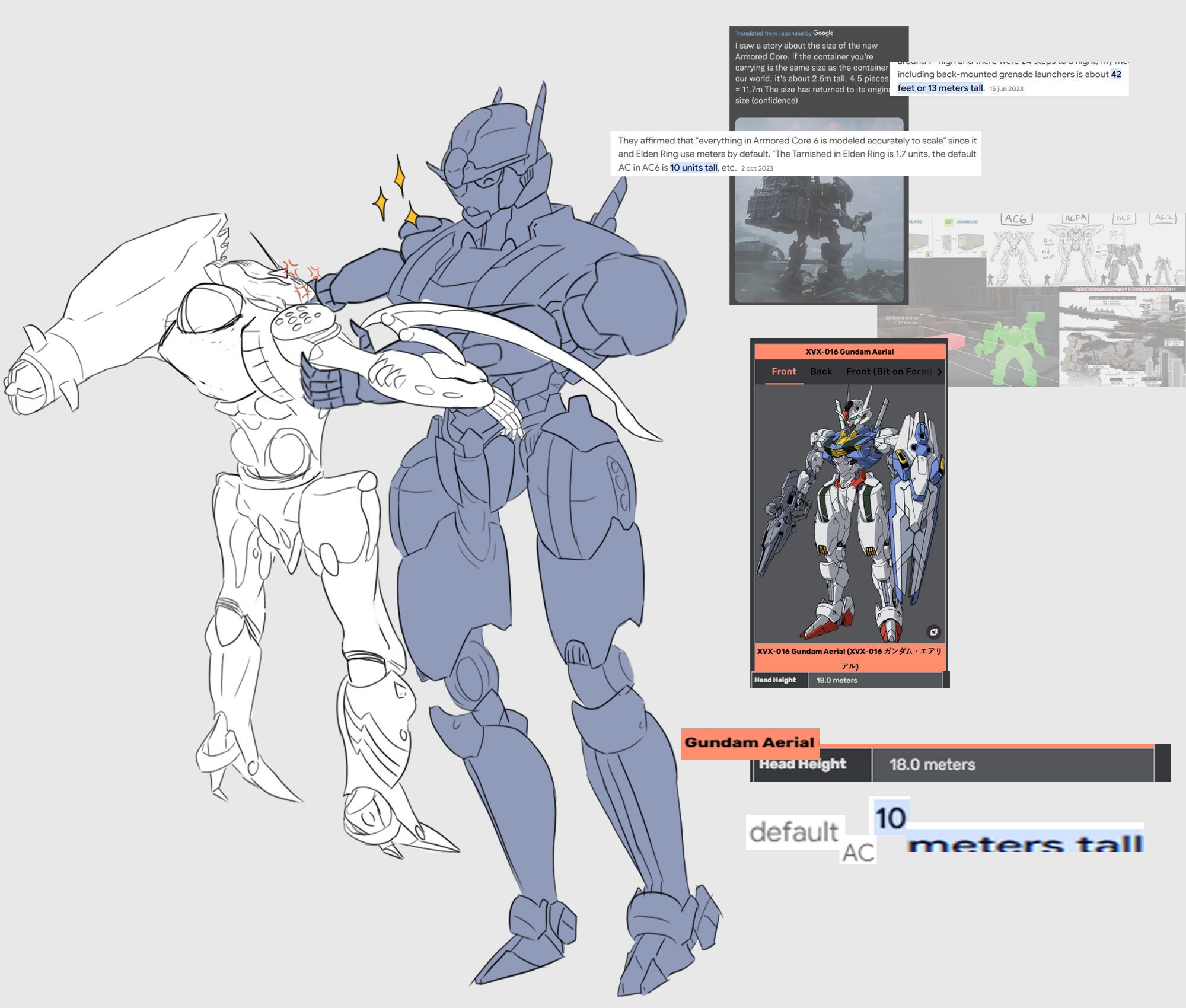Image resolution: width=1186 pixels, height=1008 pixels.
Task: Click the ACFA label in size chart
Action: (1075, 218)
